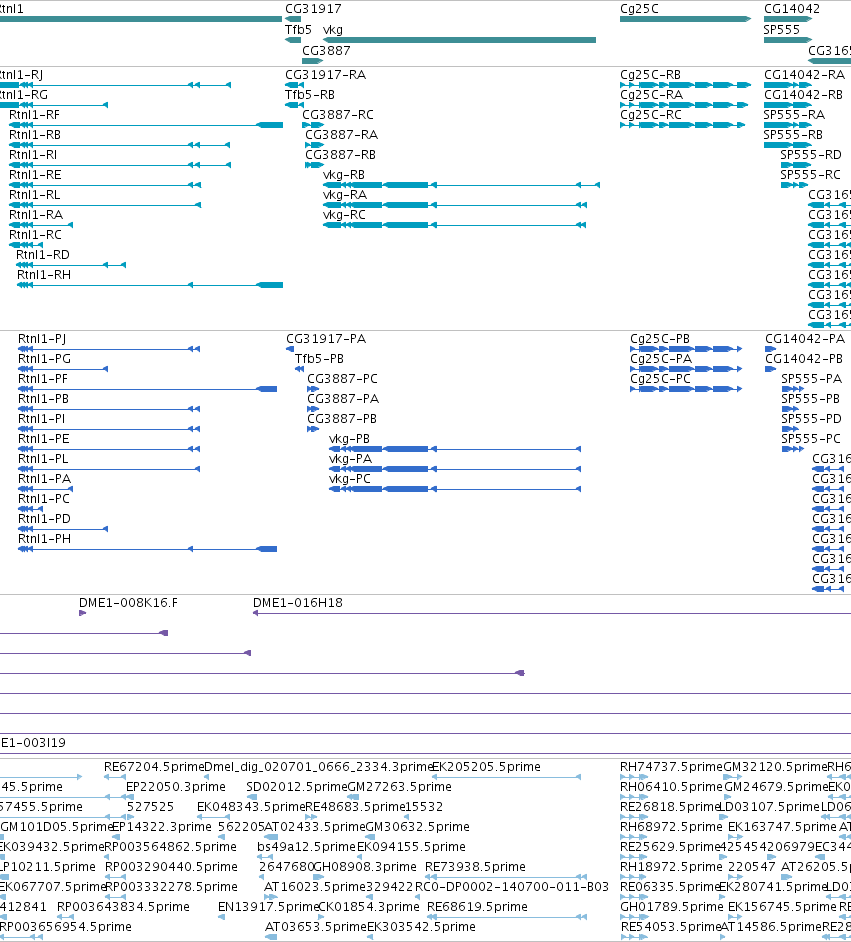Screen dimensions: 851x942
Task: Click protein label Tfb5-PB
Action: tap(319, 359)
